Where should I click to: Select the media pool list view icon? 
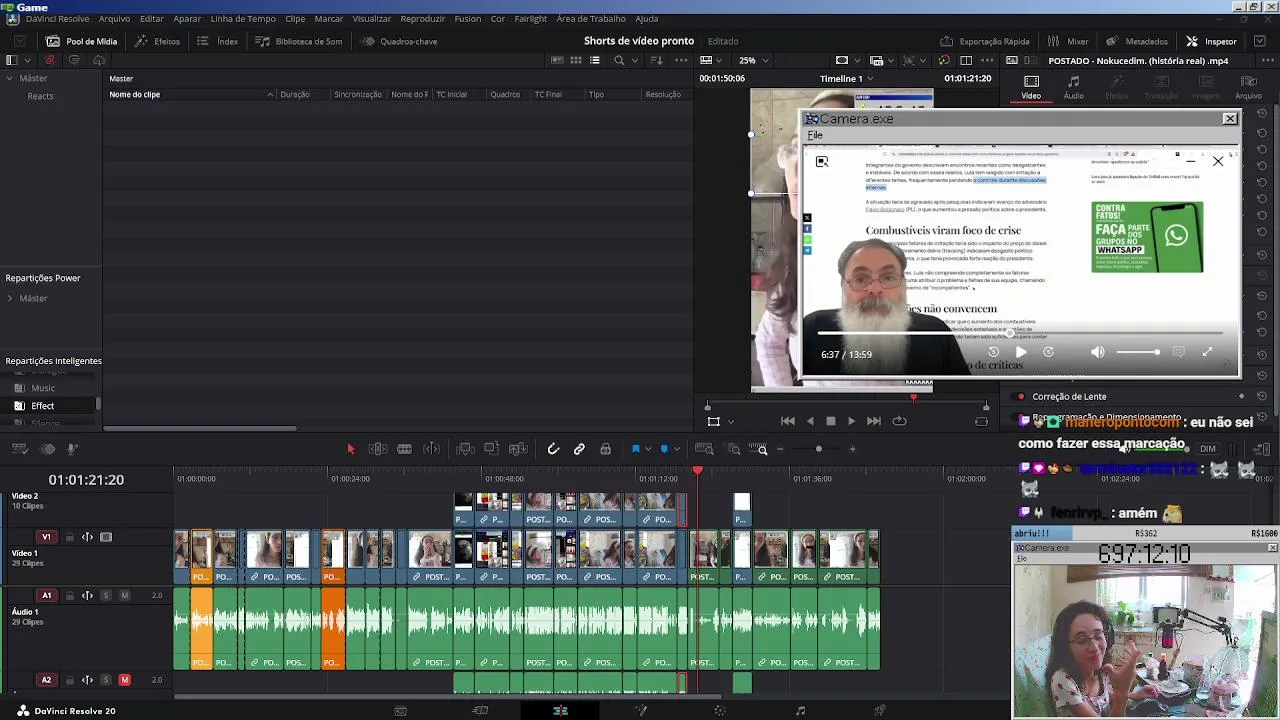[x=595, y=60]
